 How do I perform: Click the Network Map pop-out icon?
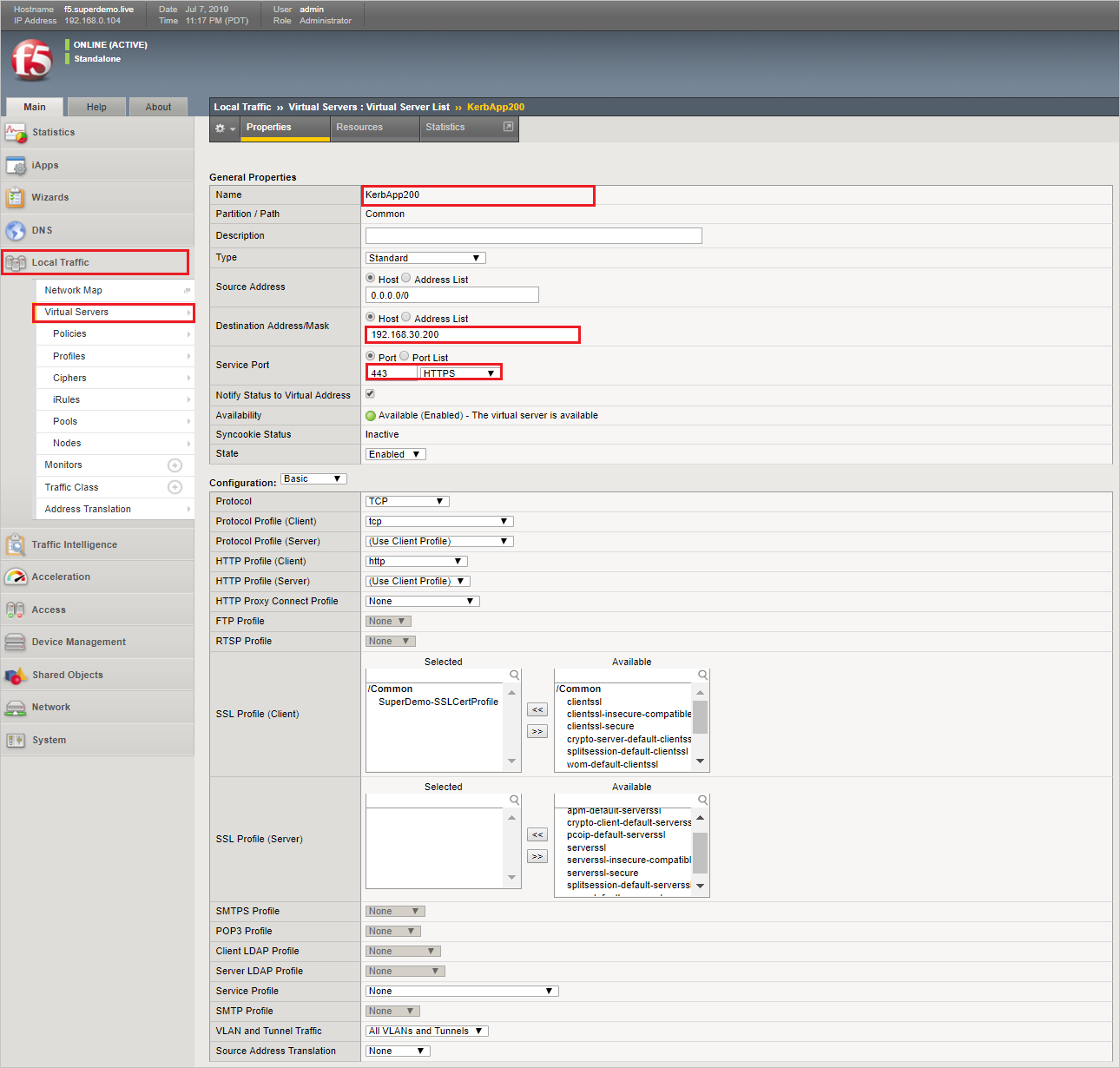coord(187,290)
